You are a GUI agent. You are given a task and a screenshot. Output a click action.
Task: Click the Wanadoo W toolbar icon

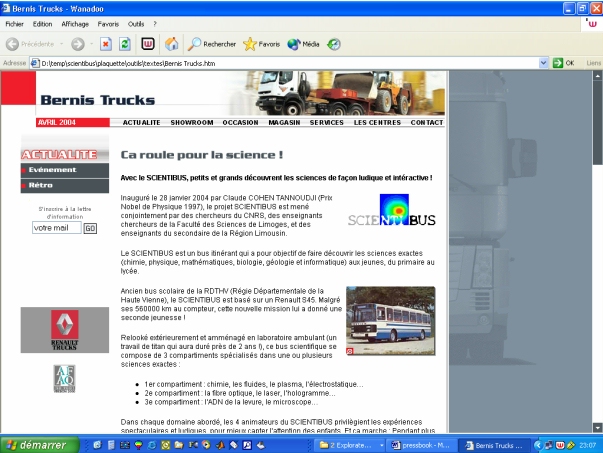pyautogui.click(x=147, y=44)
